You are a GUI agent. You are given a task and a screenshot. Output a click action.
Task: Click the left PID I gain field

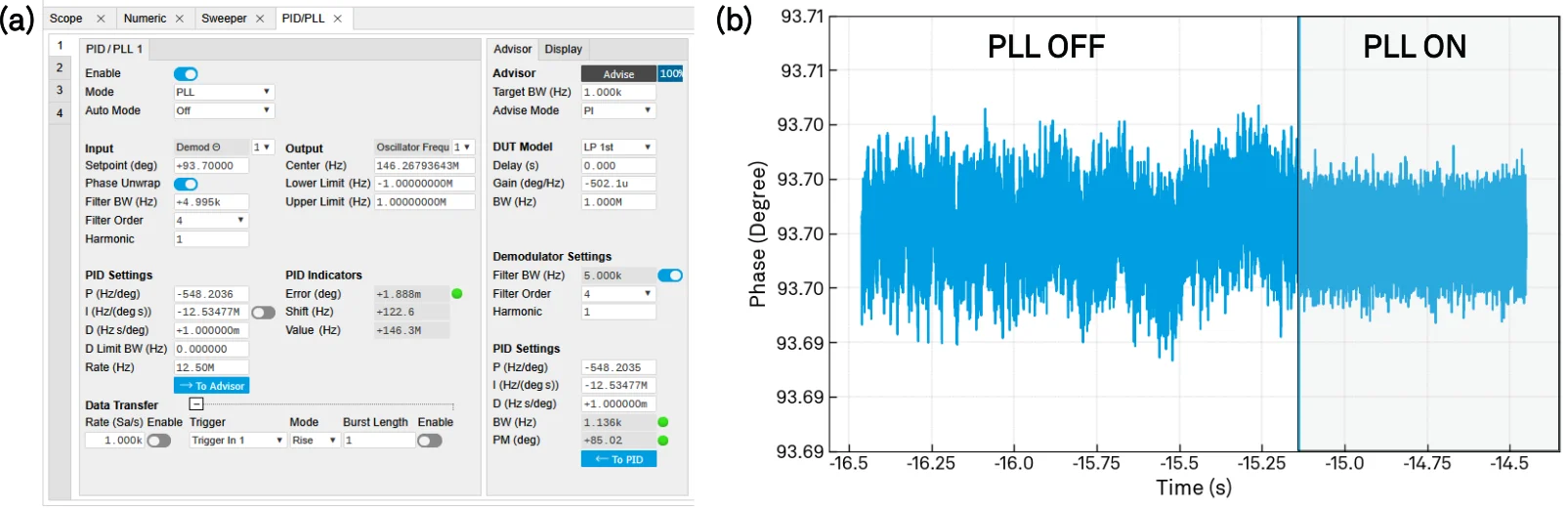tap(211, 313)
